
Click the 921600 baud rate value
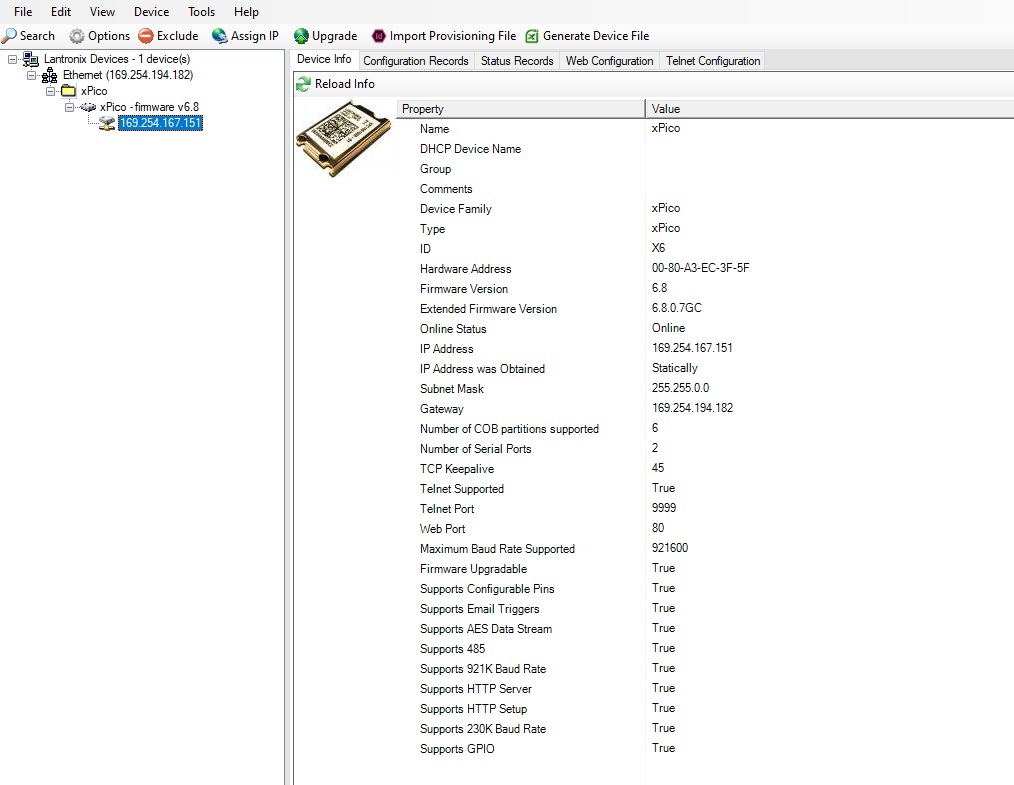670,548
